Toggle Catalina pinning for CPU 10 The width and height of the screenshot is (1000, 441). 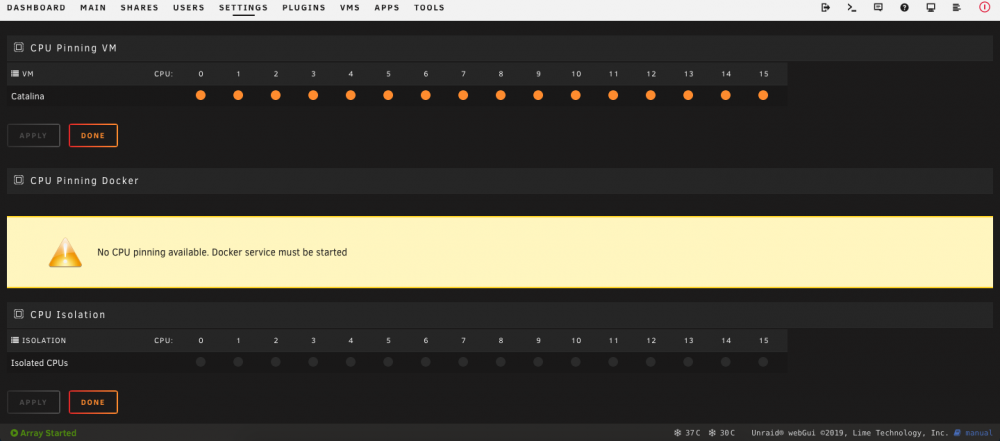[x=575, y=95]
